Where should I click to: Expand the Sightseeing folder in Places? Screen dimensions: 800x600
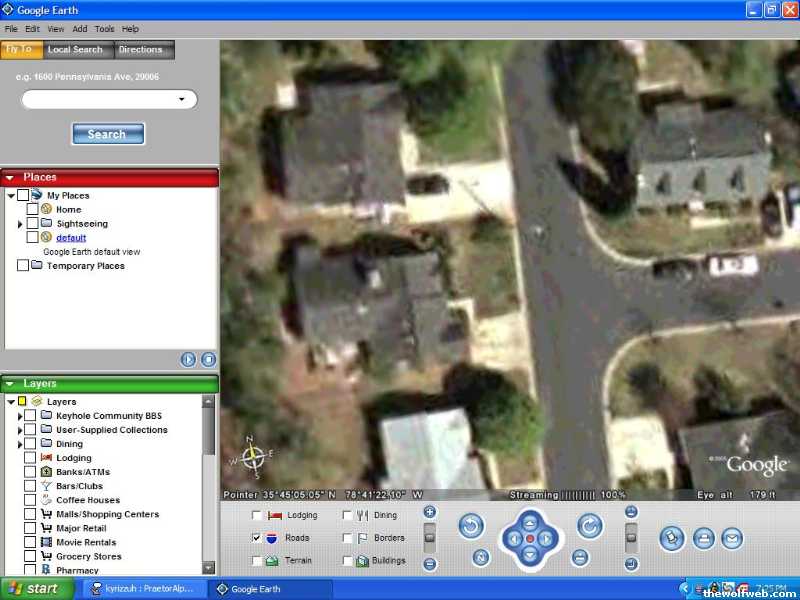pos(20,224)
